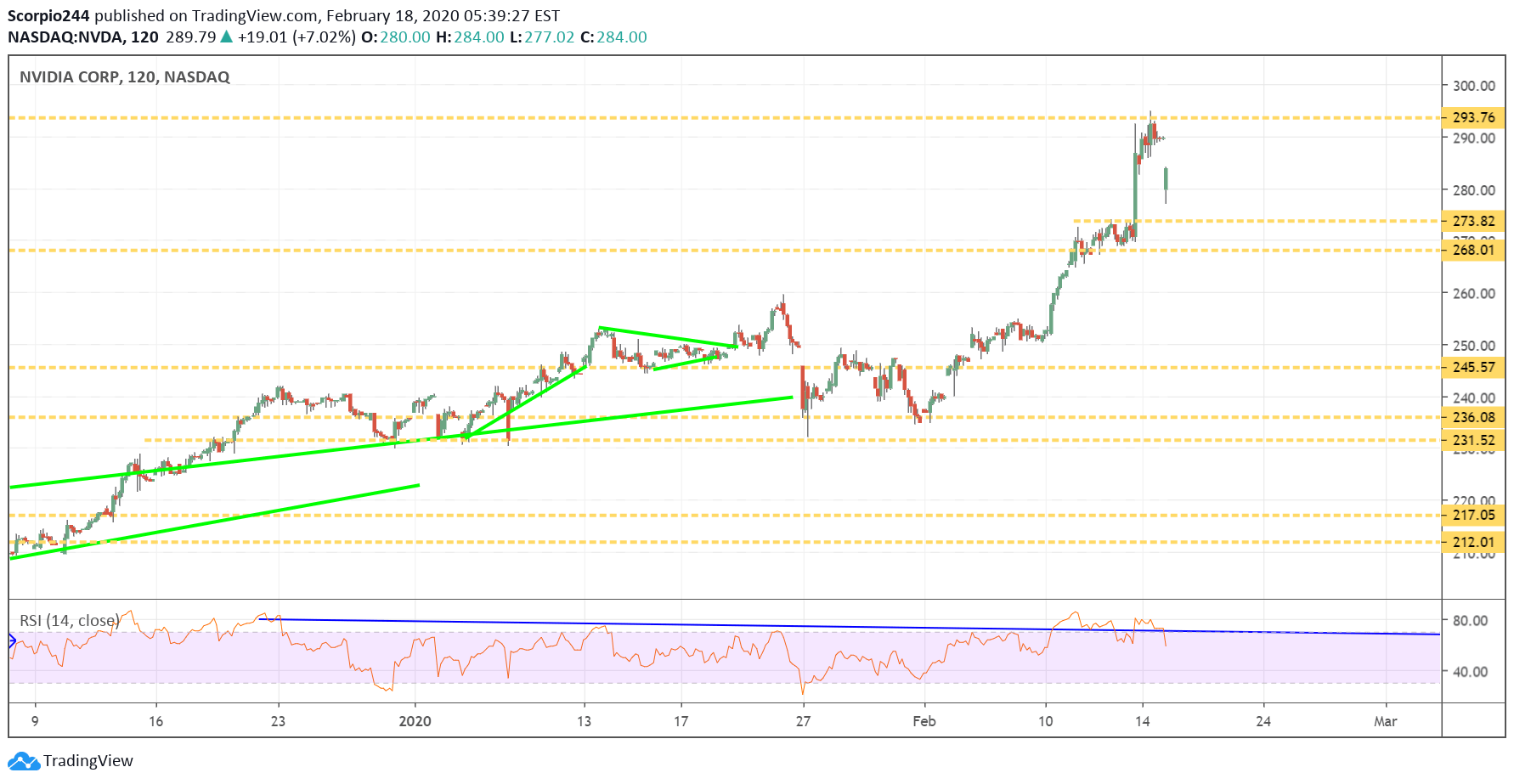Click the TradingView.com publish source text
This screenshot has height=784, width=1514.
[x=254, y=16]
